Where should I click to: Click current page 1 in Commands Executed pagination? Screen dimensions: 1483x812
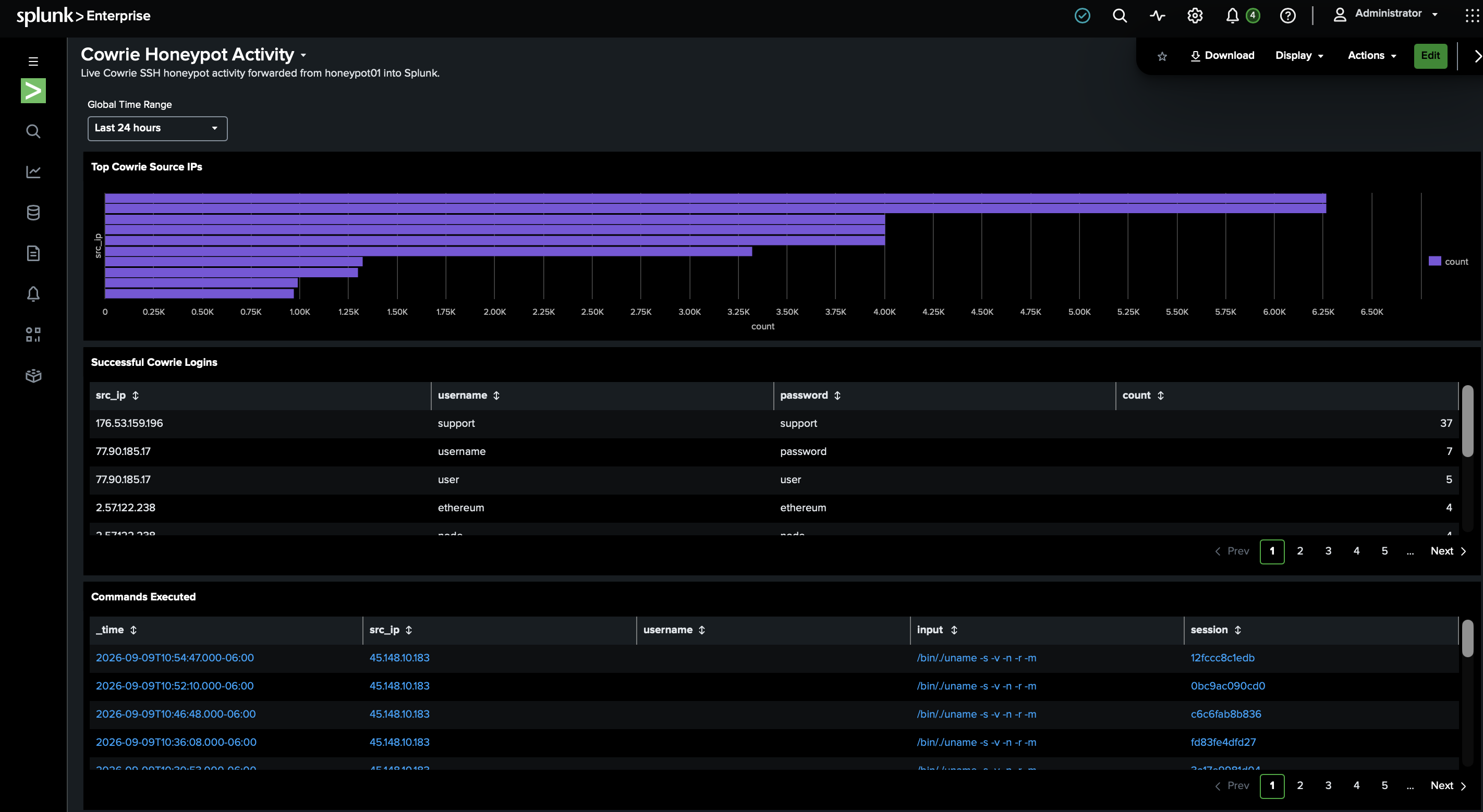[1272, 786]
